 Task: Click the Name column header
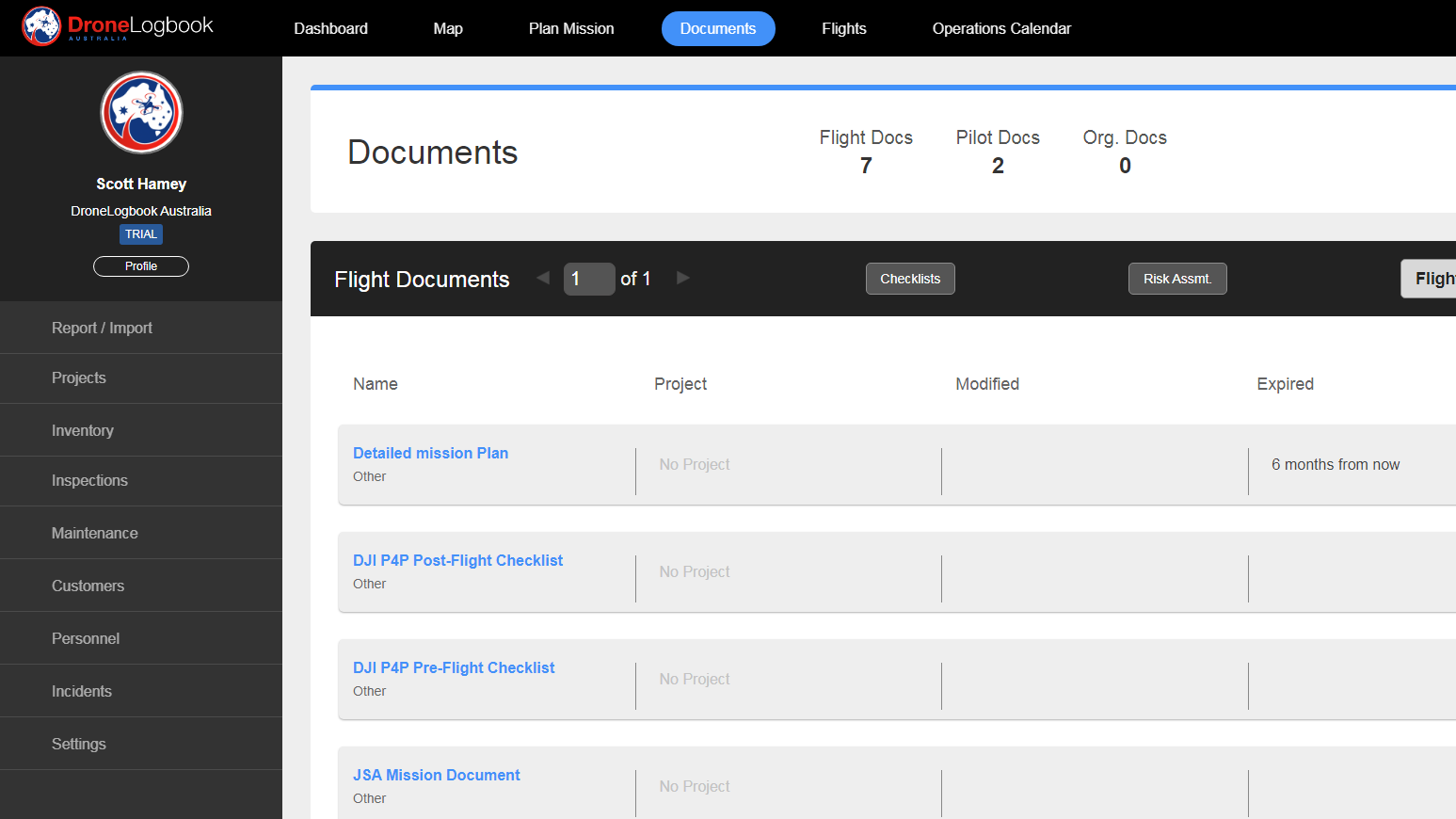click(376, 384)
